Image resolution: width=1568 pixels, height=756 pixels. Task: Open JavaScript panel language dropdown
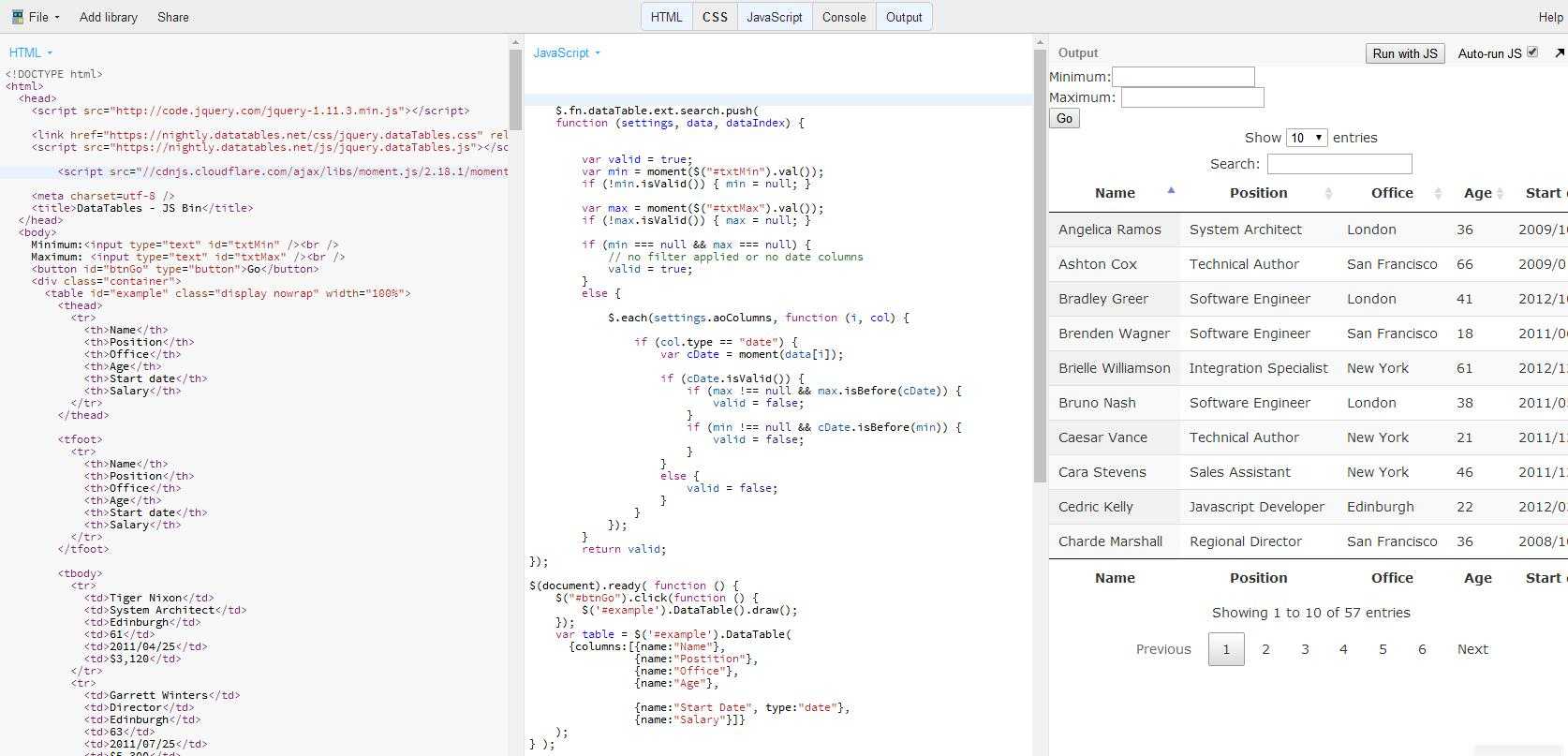coord(567,53)
